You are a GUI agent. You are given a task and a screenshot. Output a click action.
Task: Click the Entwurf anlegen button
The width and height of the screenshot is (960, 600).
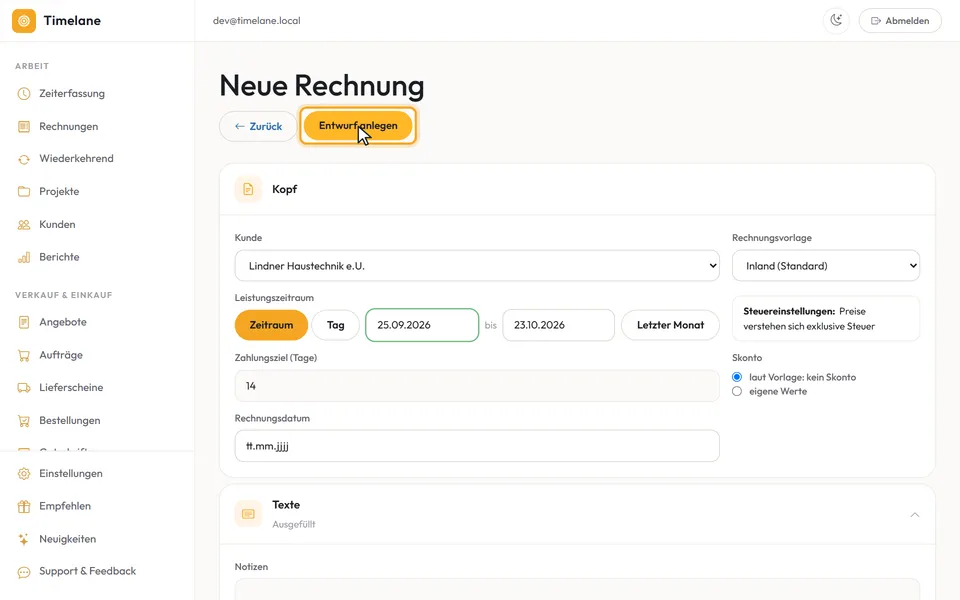[x=358, y=126]
